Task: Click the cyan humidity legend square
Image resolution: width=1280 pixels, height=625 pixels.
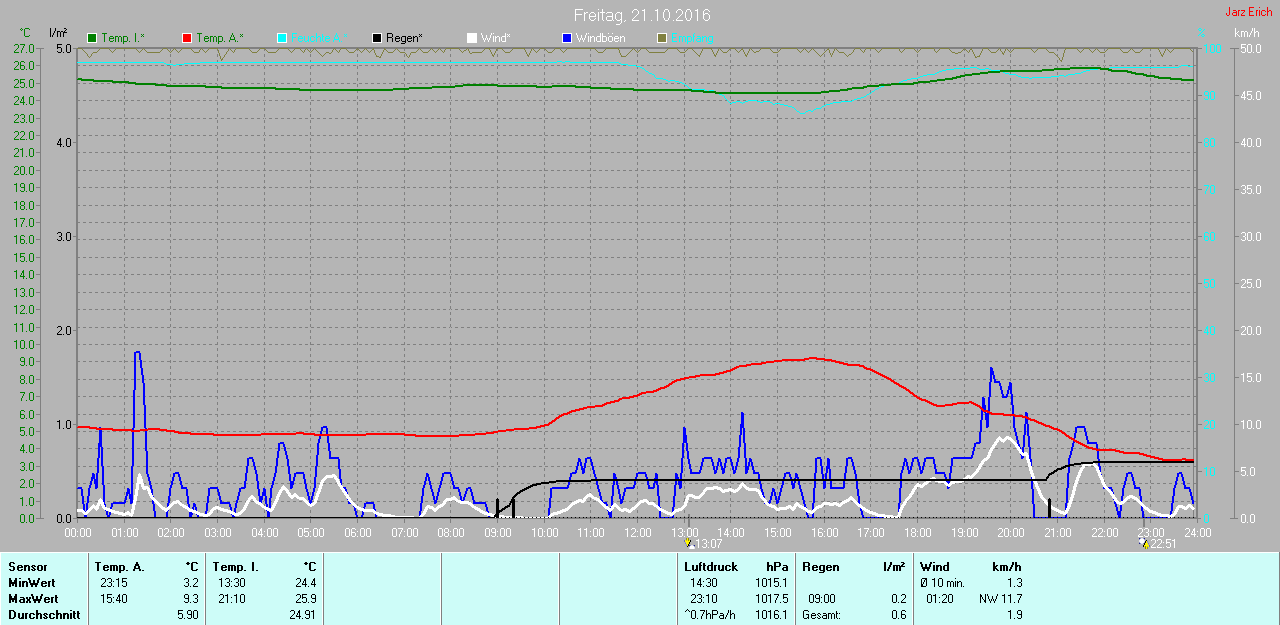Action: tap(282, 38)
